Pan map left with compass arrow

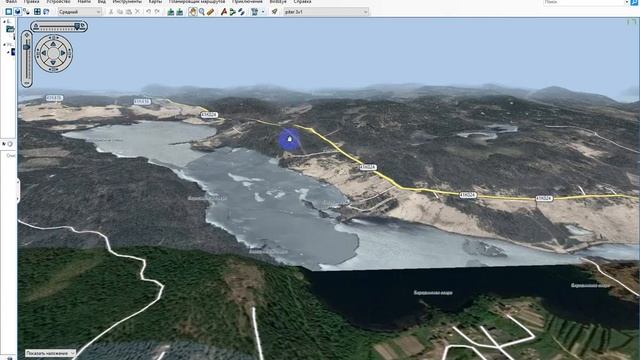[x=44, y=53]
